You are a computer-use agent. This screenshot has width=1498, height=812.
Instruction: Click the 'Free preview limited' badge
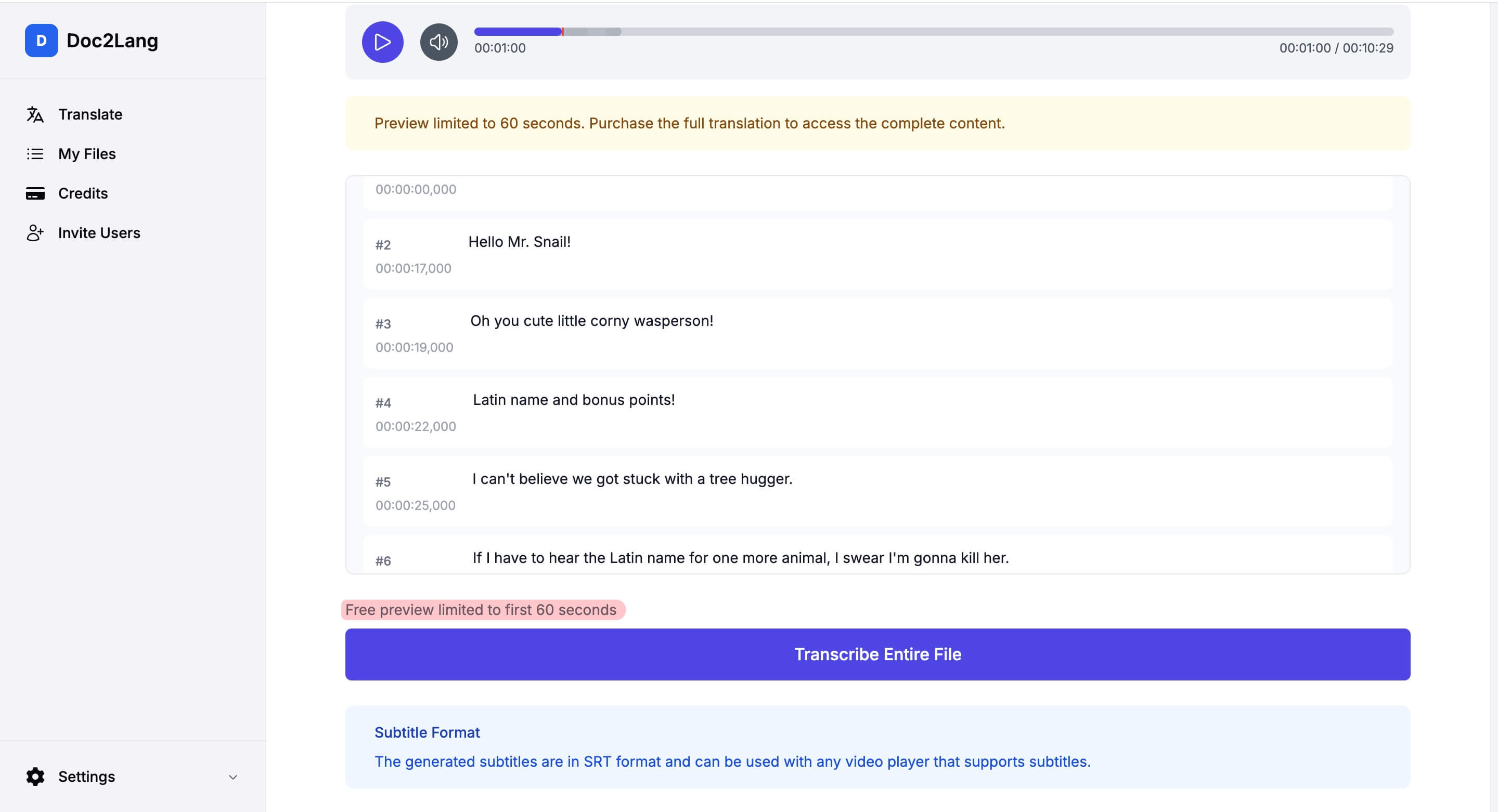point(483,610)
